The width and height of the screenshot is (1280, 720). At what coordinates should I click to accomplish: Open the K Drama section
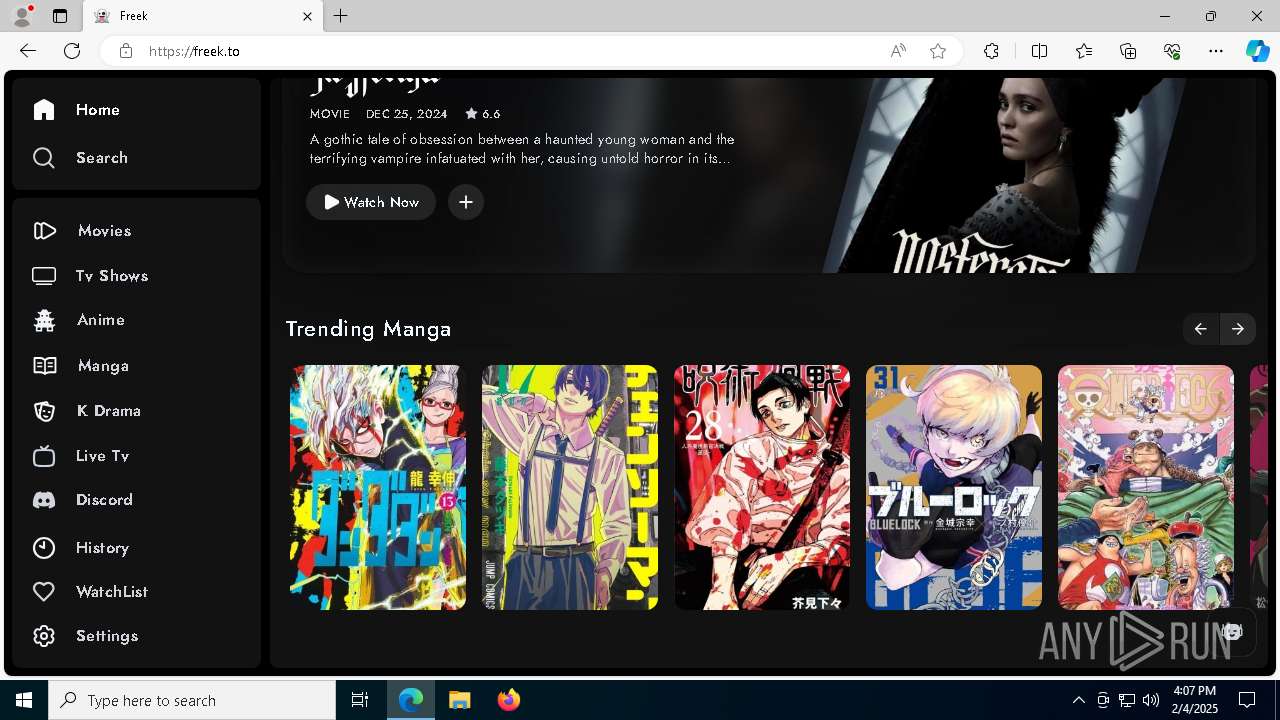point(109,411)
